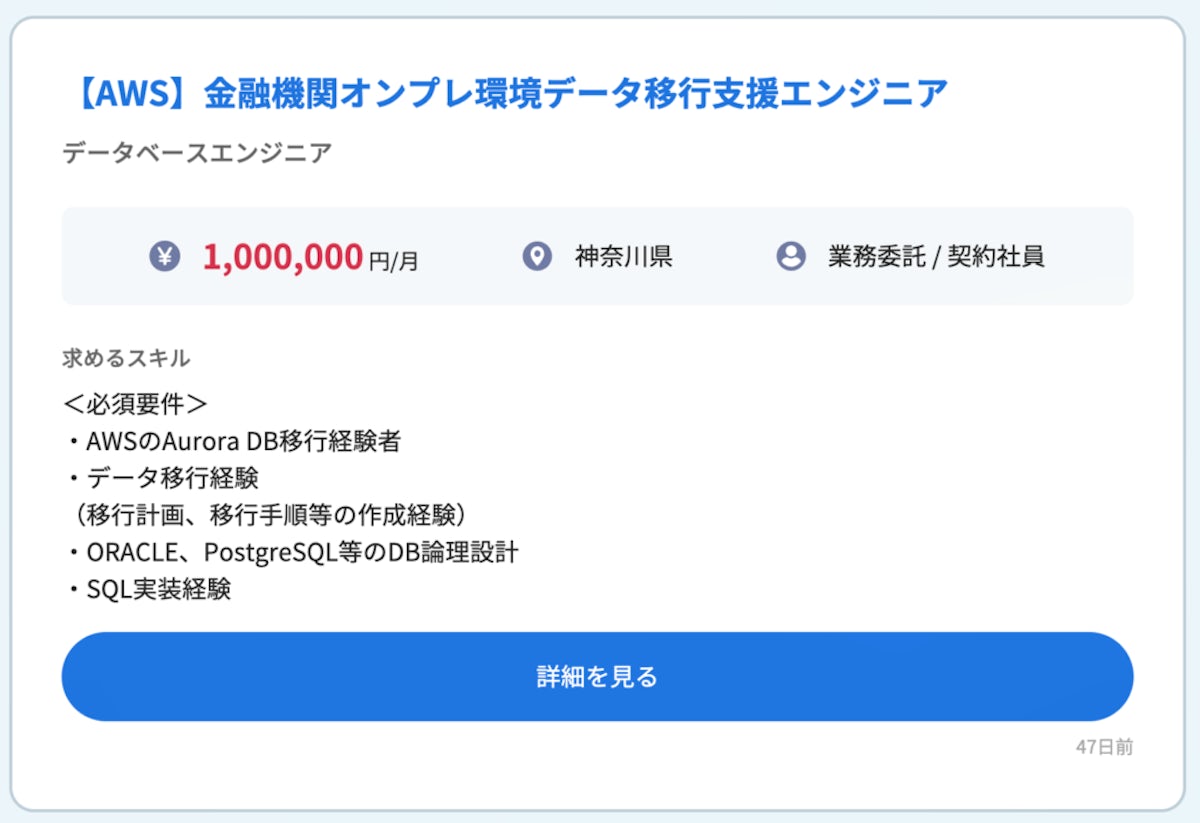The height and width of the screenshot is (823, 1200).
Task: Click the ＜必須要件＞ requirements header line
Action: [x=135, y=404]
